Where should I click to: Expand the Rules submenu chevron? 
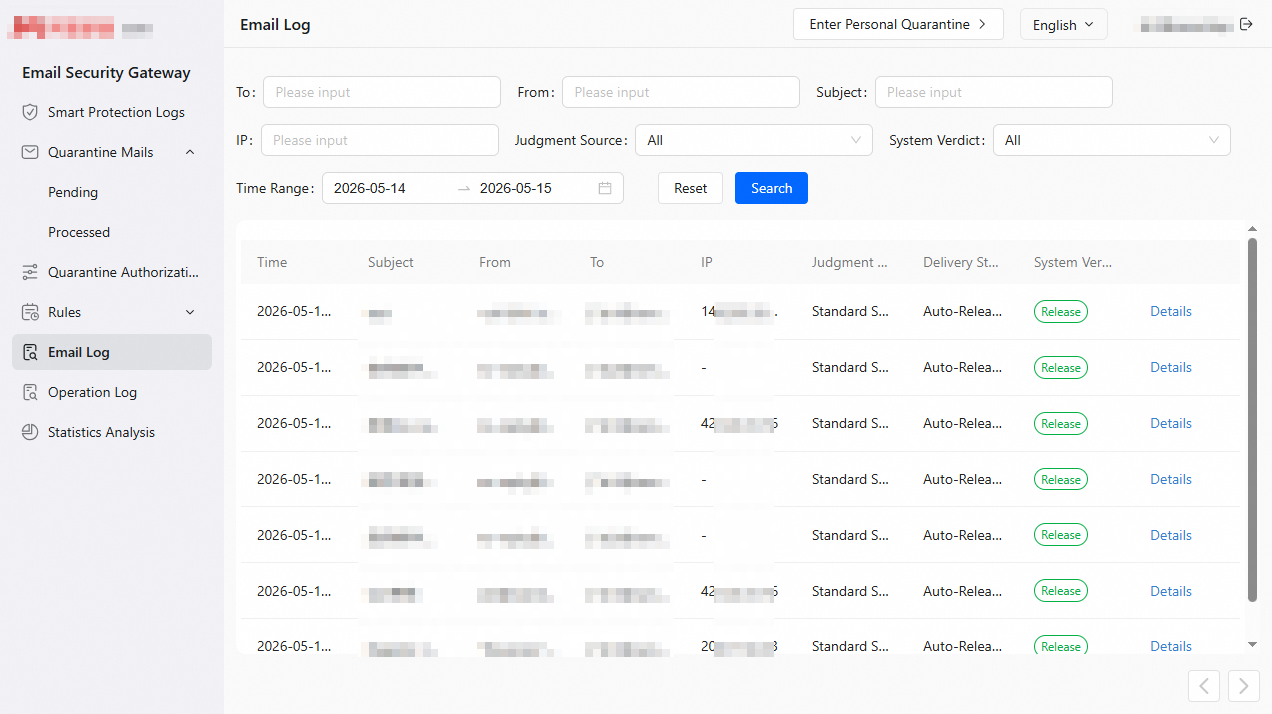coord(190,312)
